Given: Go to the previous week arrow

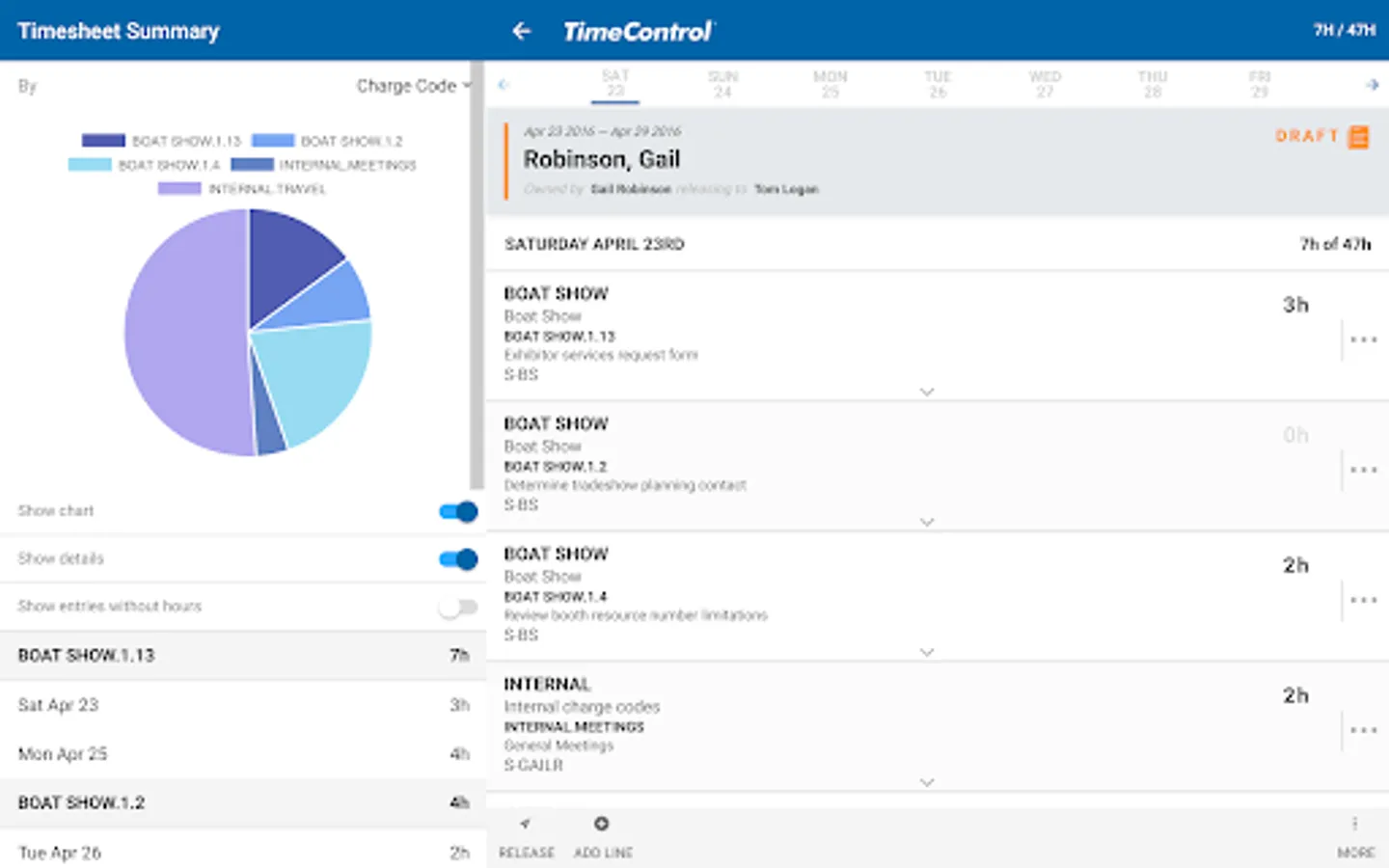Looking at the screenshot, I should pyautogui.click(x=504, y=85).
